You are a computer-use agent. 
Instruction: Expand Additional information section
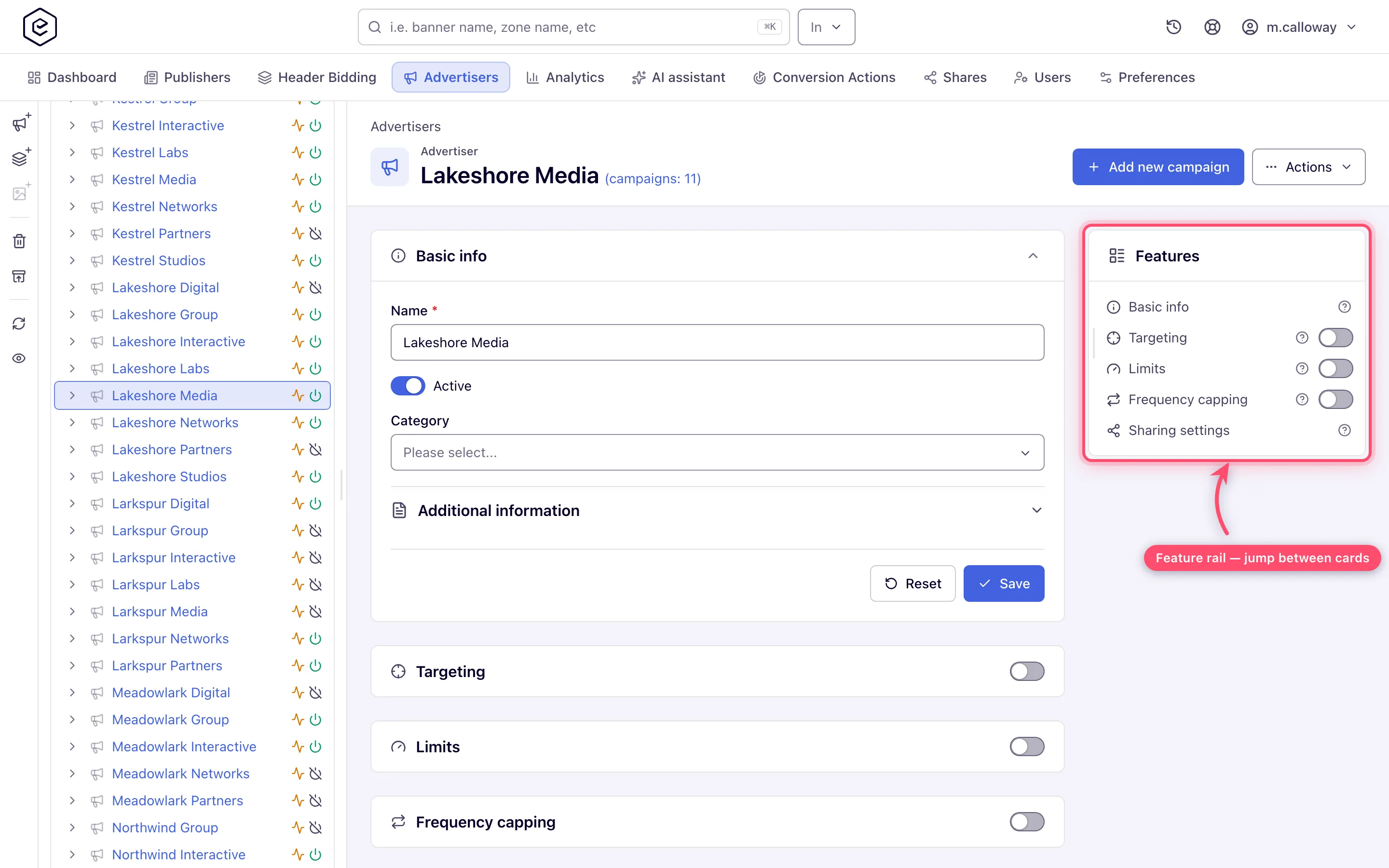pos(717,510)
